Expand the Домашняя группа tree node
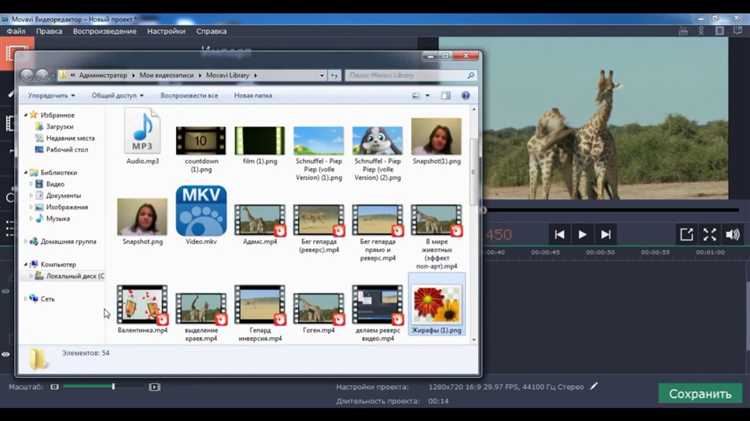 (27, 242)
